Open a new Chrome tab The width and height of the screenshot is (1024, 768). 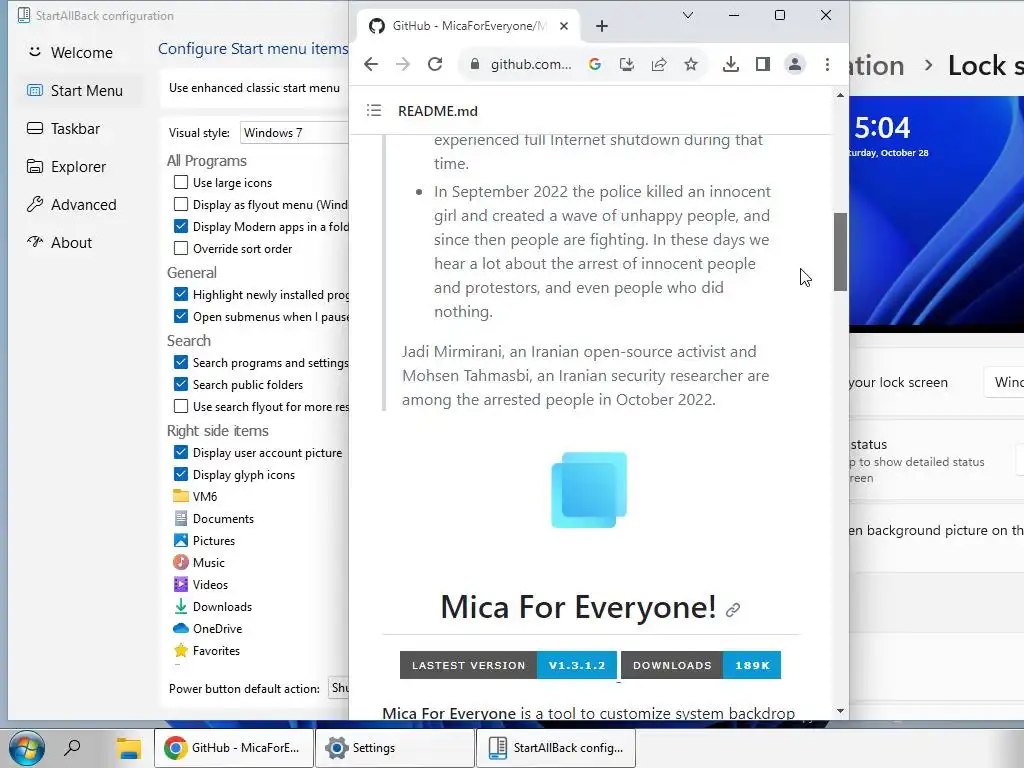(601, 26)
